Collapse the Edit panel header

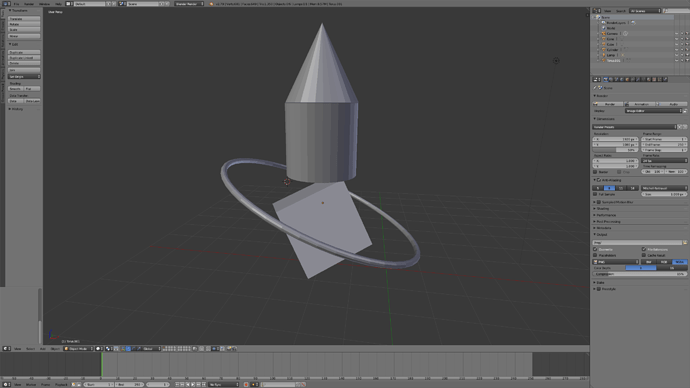point(15,44)
